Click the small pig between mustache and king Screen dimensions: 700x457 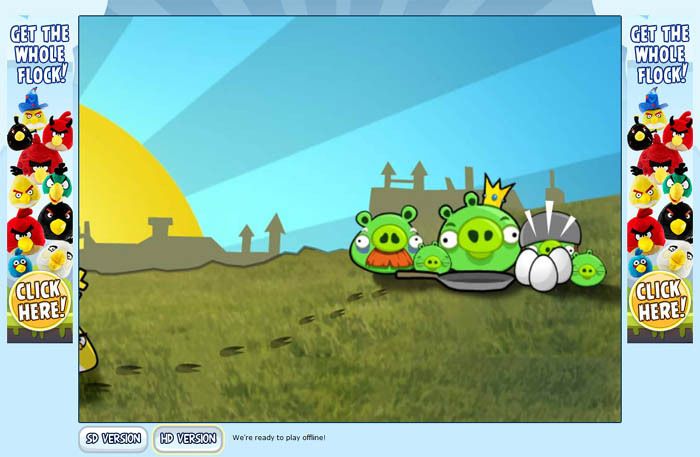click(x=431, y=258)
